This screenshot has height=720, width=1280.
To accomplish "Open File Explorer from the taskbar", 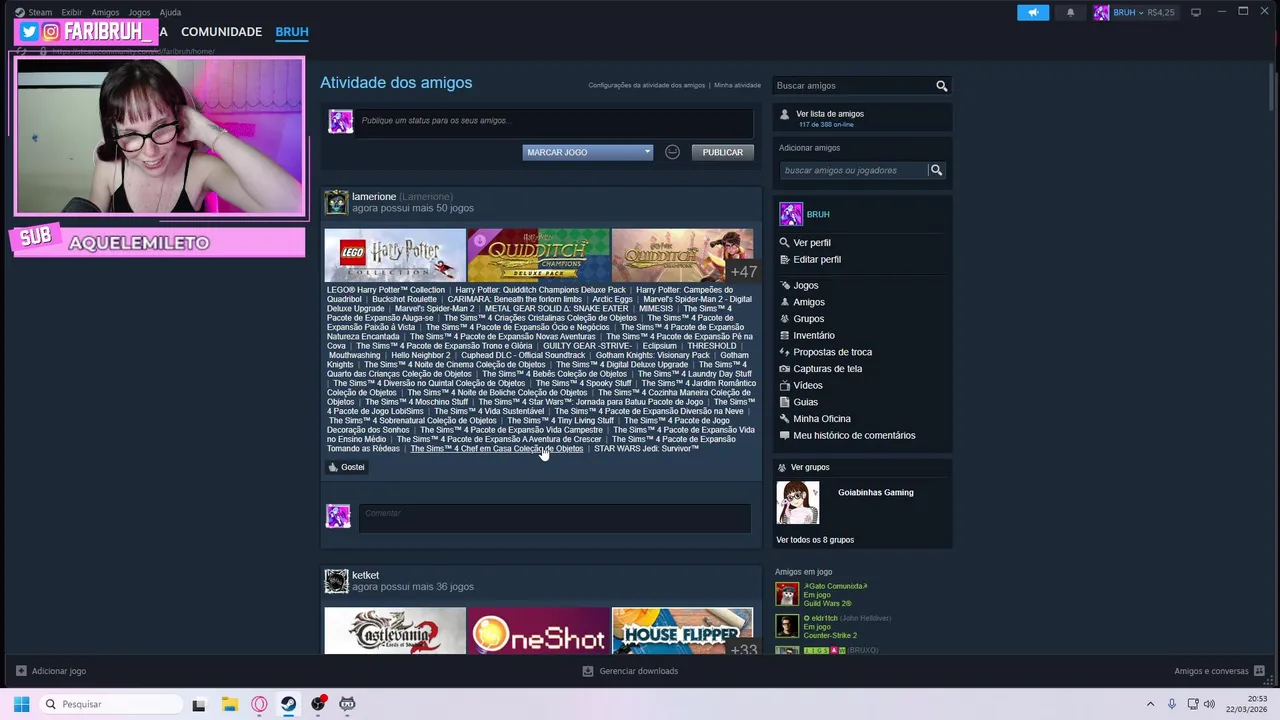I will [229, 704].
